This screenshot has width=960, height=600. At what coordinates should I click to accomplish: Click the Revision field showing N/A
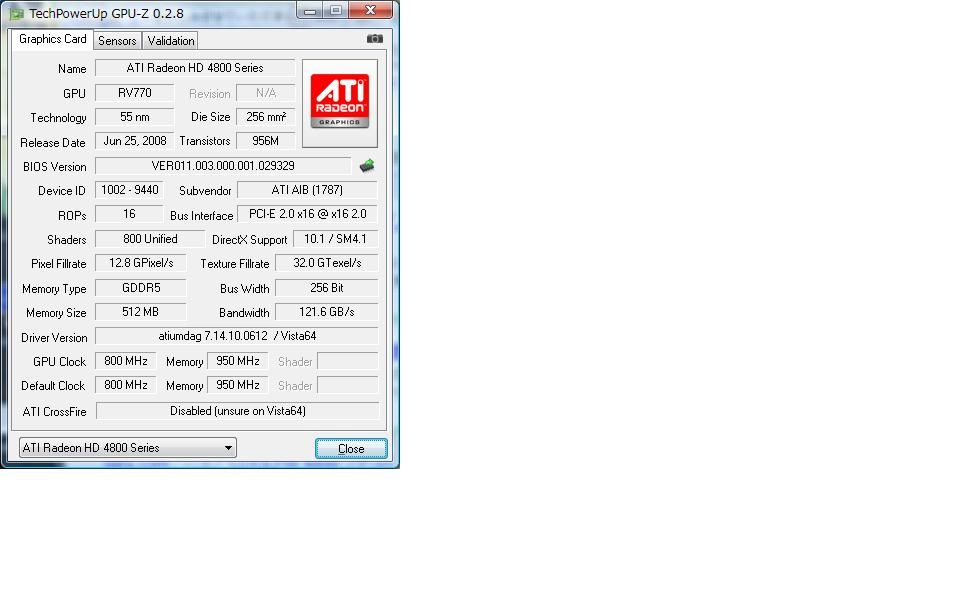266,93
